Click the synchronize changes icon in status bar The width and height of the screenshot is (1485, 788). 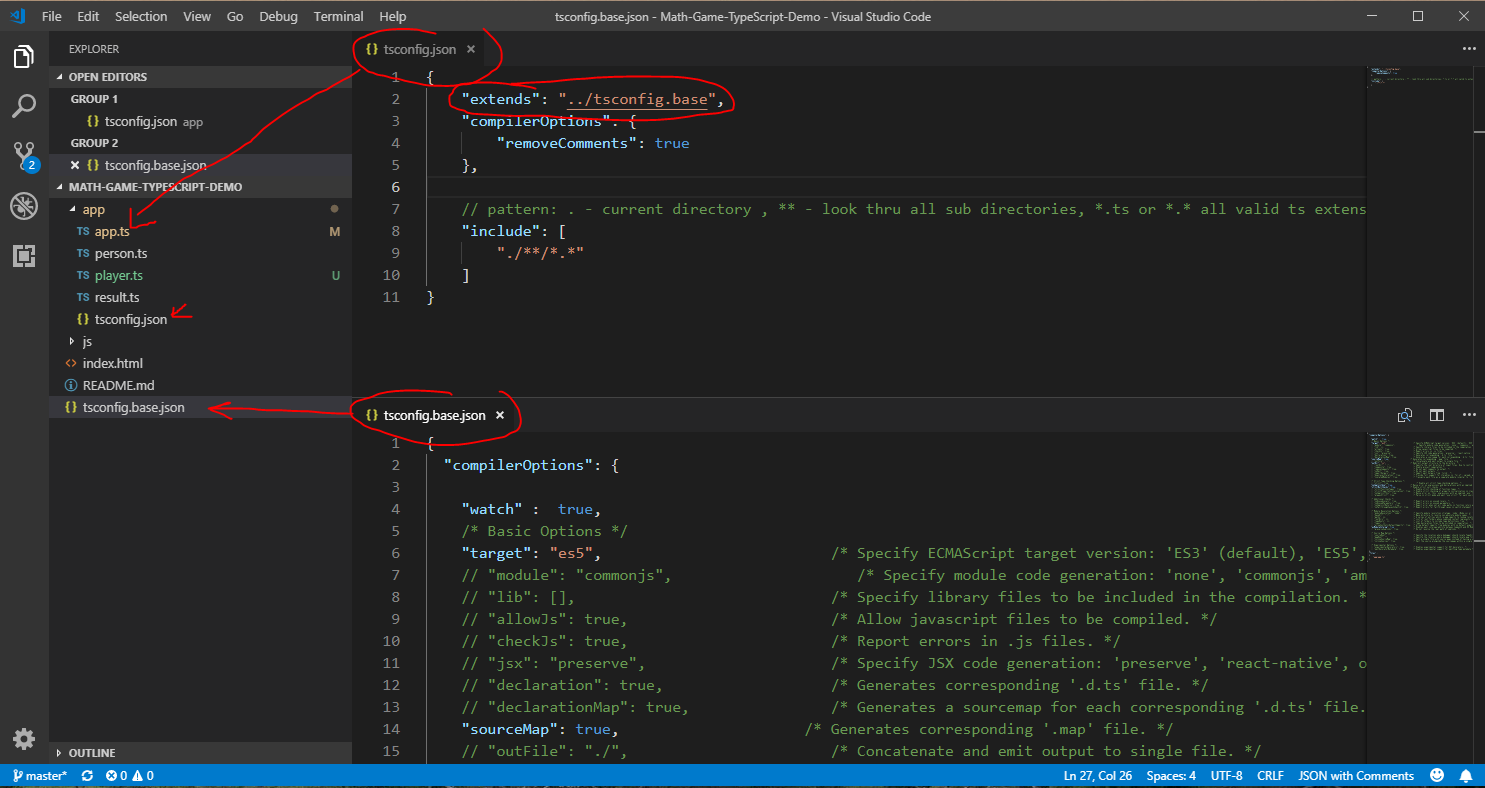[x=88, y=776]
